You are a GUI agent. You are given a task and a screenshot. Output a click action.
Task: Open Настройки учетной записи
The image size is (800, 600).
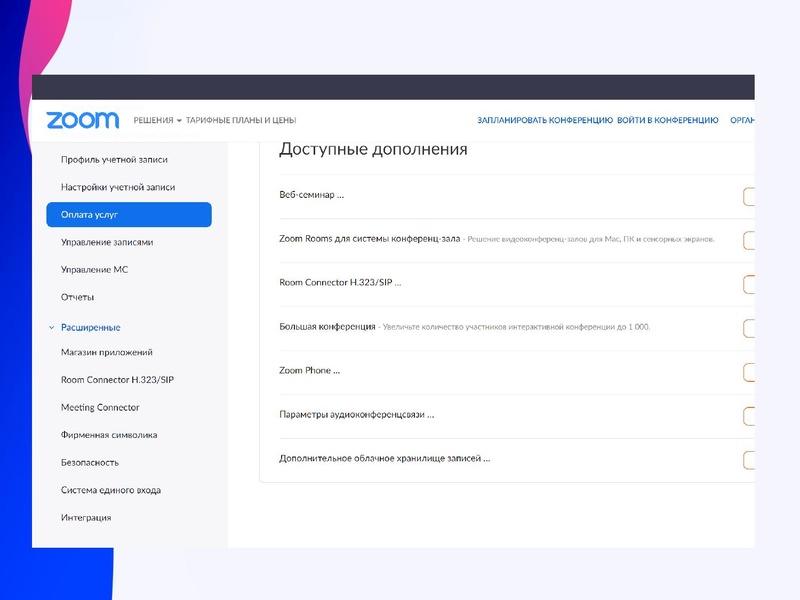pyautogui.click(x=117, y=185)
